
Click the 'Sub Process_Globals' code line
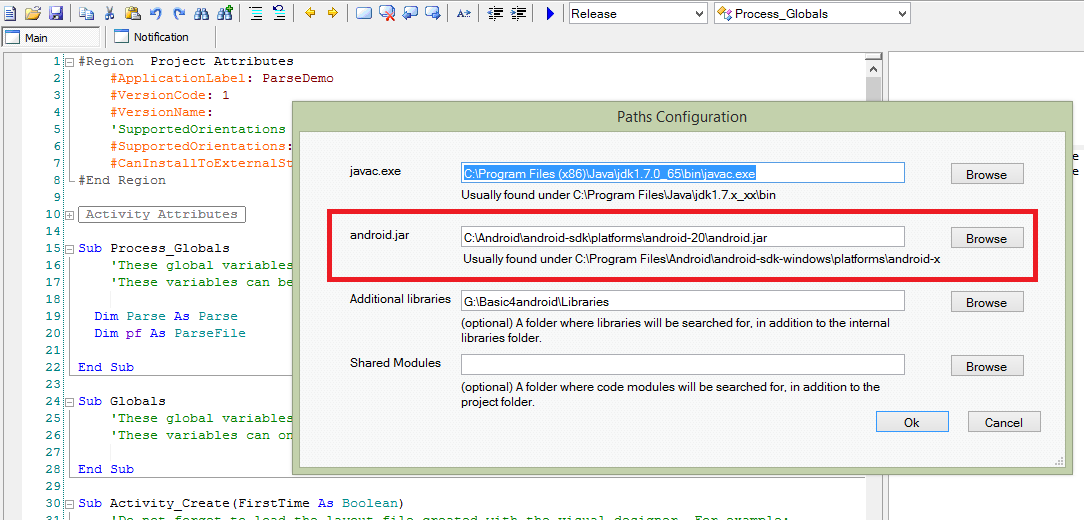[154, 248]
